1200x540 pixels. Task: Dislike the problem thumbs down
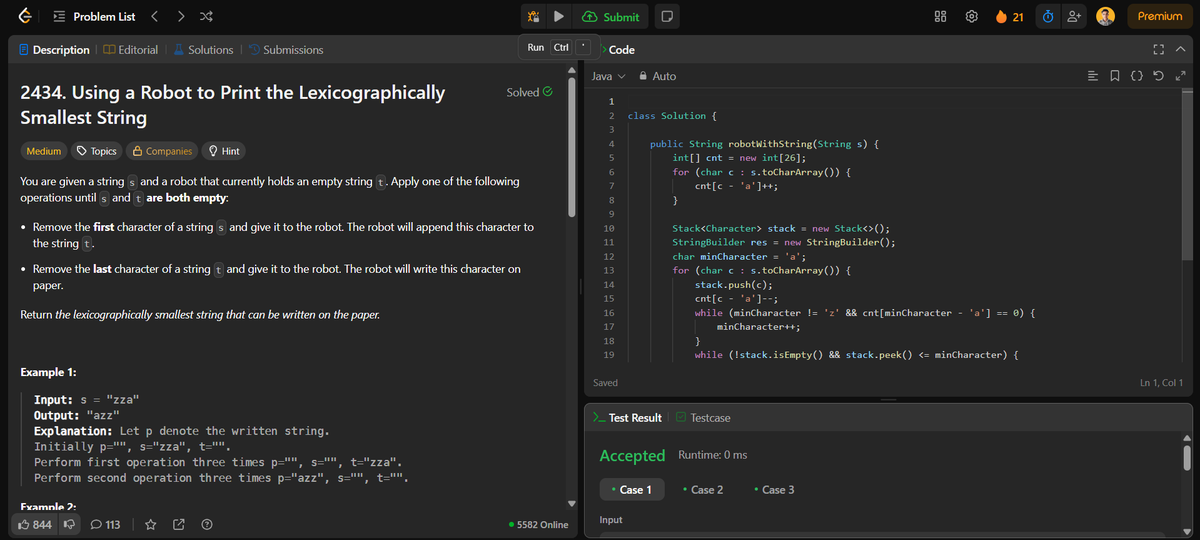(70, 524)
